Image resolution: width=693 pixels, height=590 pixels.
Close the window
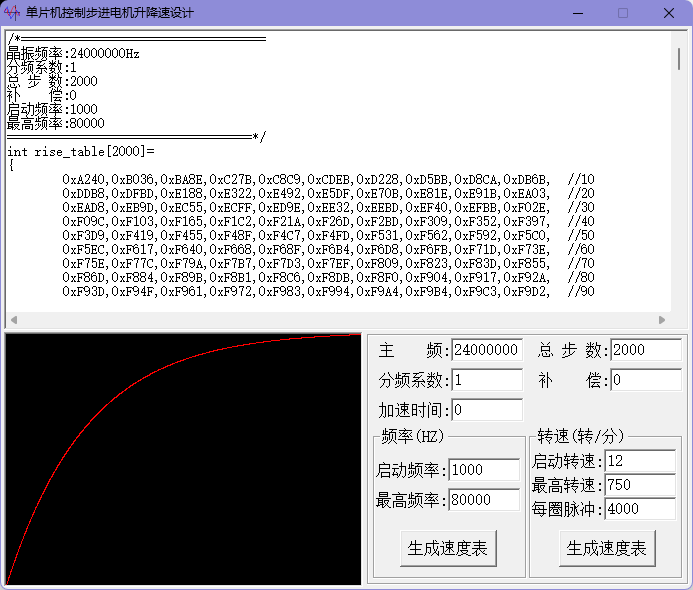[669, 13]
